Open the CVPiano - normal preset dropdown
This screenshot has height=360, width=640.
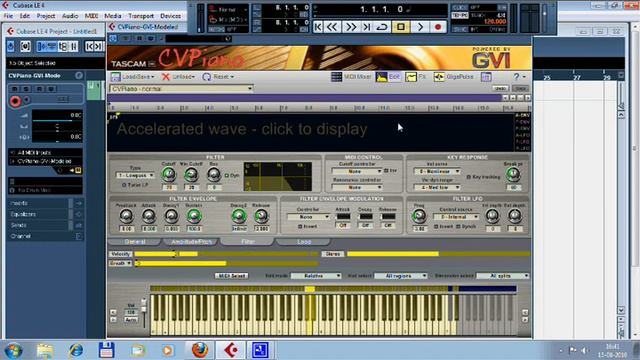coord(182,89)
